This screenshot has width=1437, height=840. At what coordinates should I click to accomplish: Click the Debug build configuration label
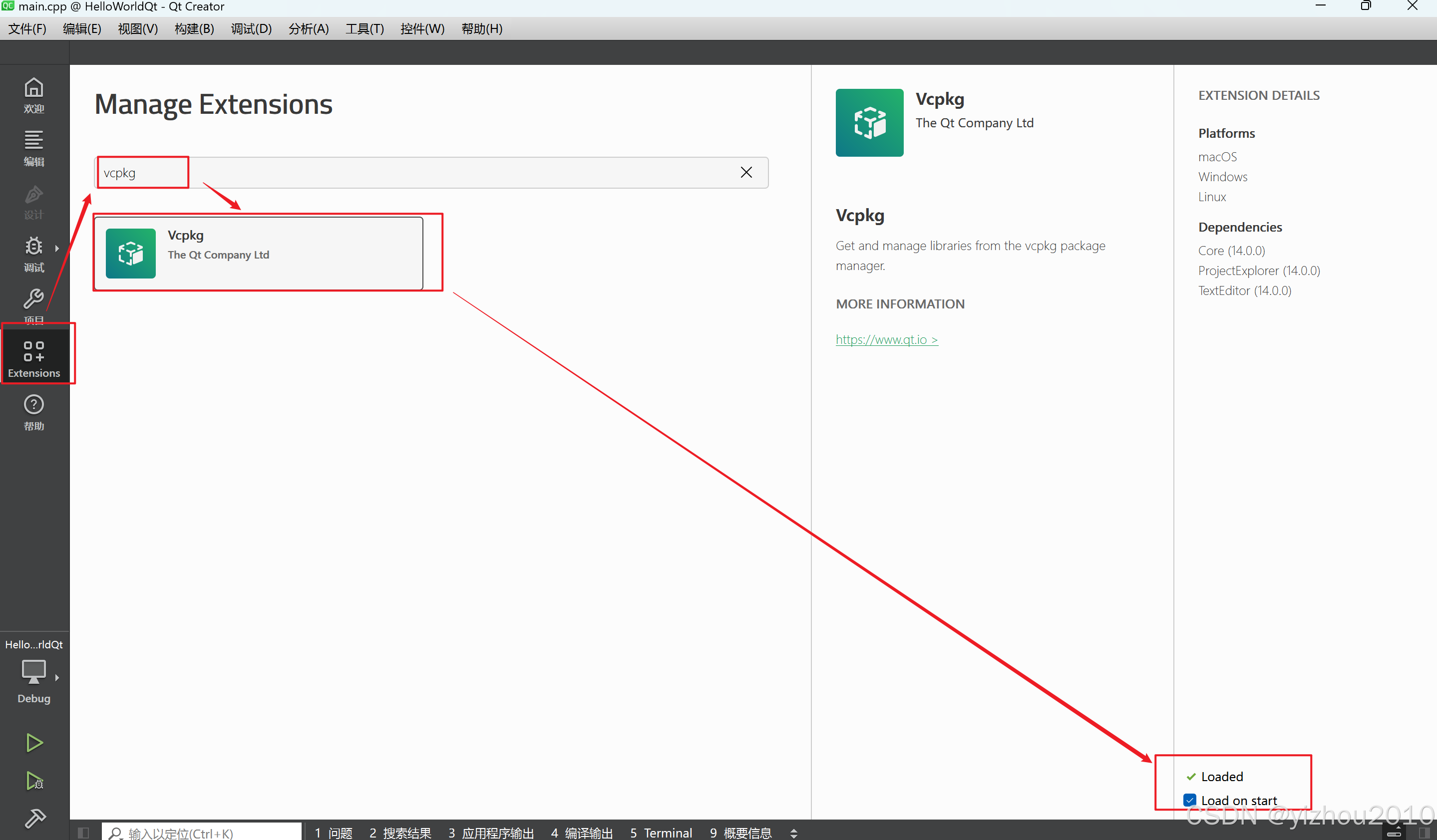33,698
